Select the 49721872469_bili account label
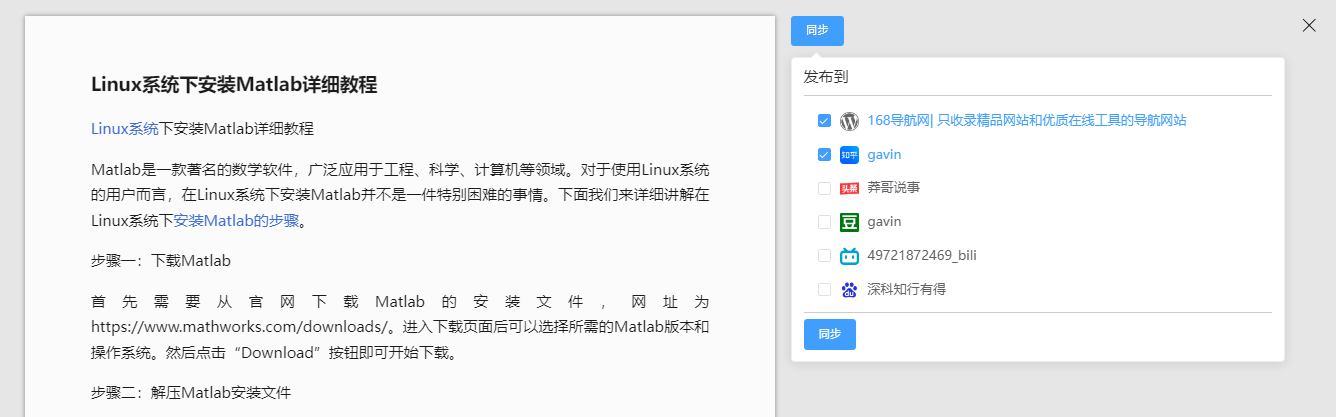The height and width of the screenshot is (417, 1336). 922,255
